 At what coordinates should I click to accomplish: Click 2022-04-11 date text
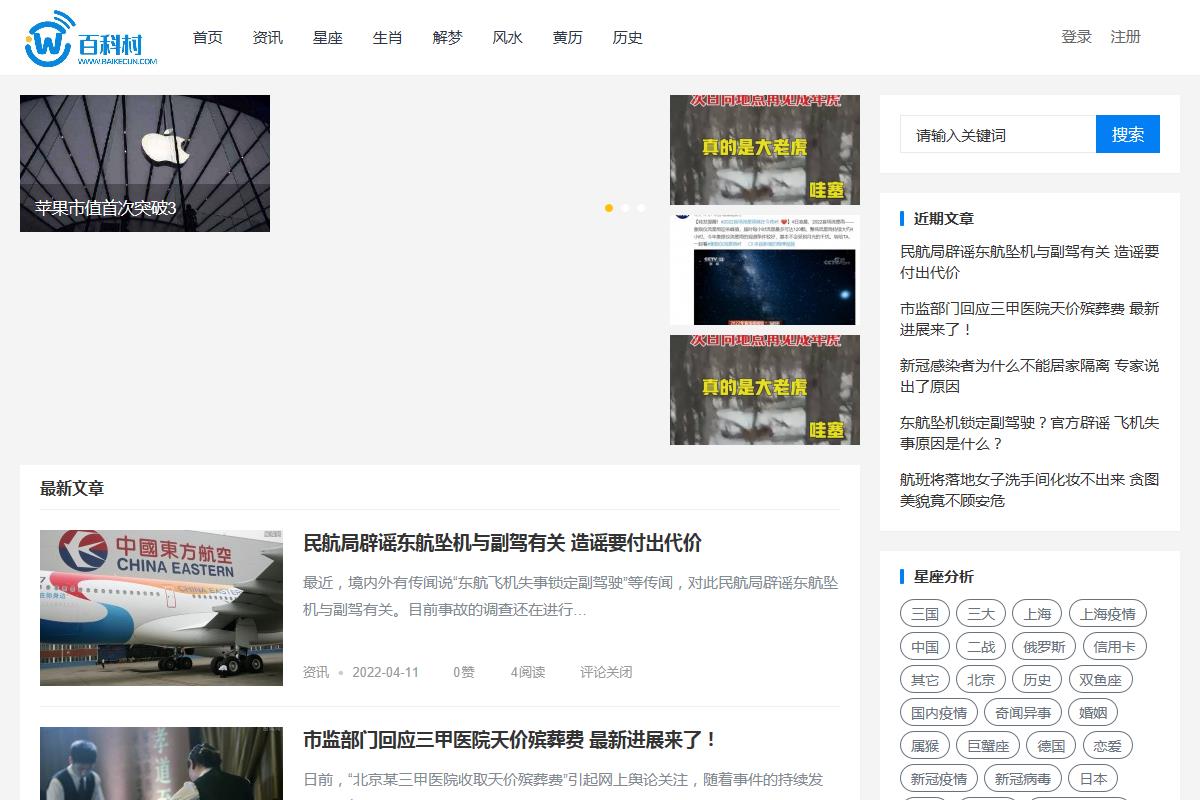click(386, 672)
